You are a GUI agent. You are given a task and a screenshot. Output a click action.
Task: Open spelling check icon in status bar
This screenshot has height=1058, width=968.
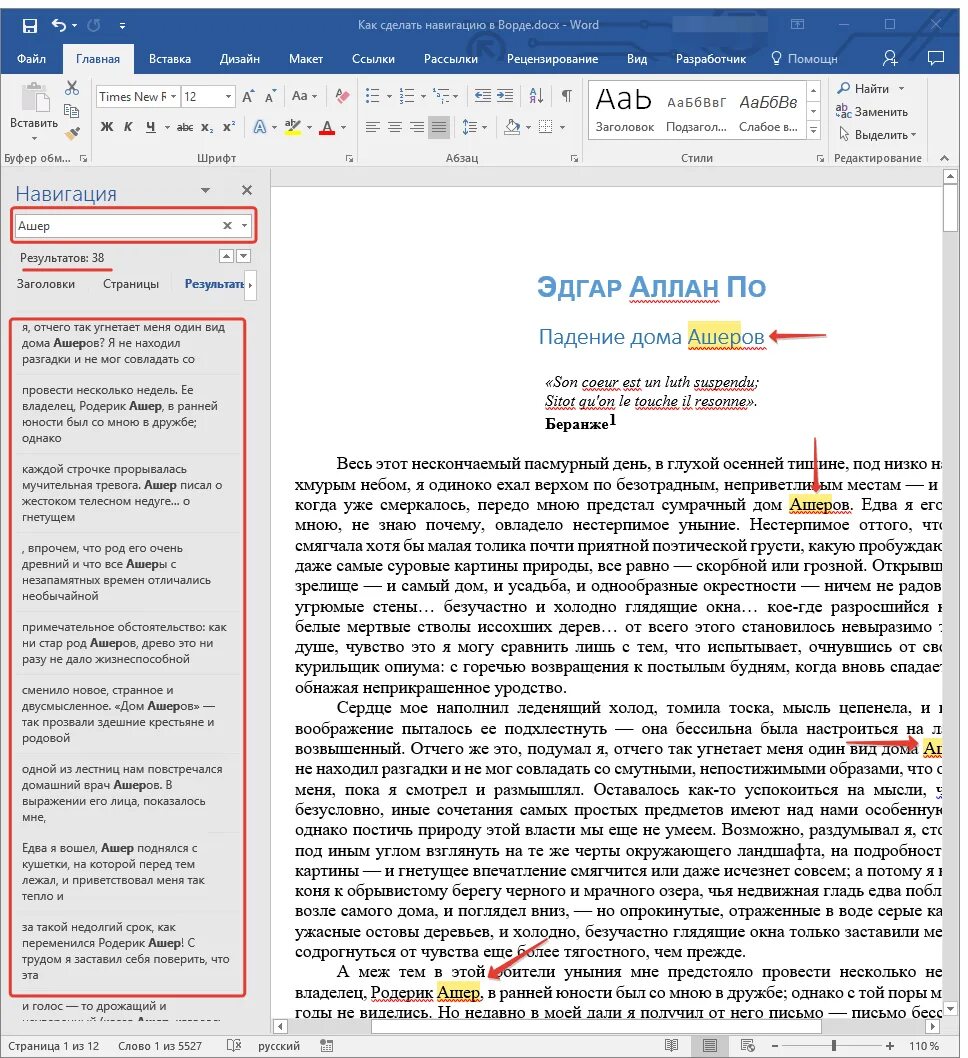tap(233, 1045)
